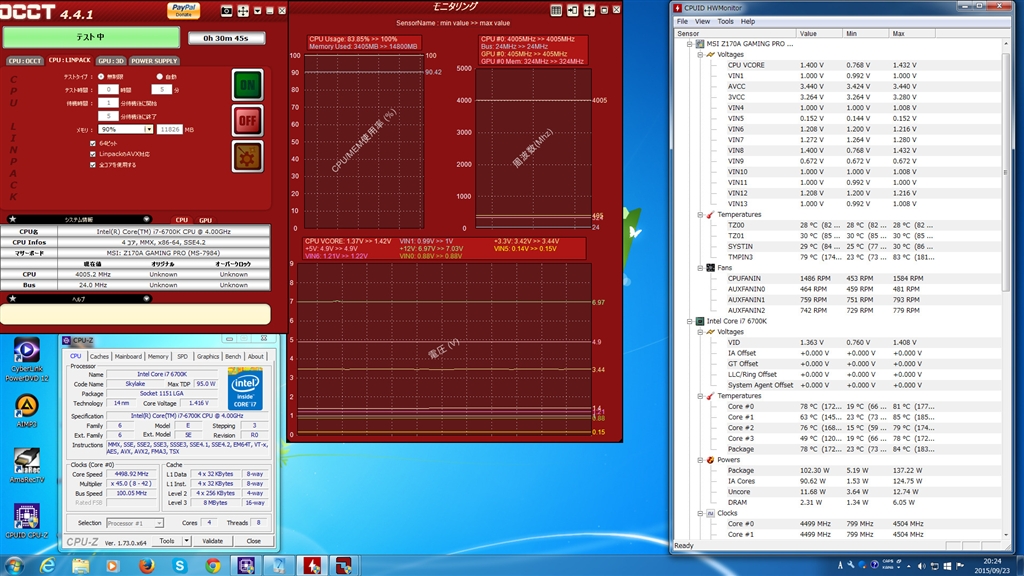Click the PayPal Donate button

coord(185,10)
